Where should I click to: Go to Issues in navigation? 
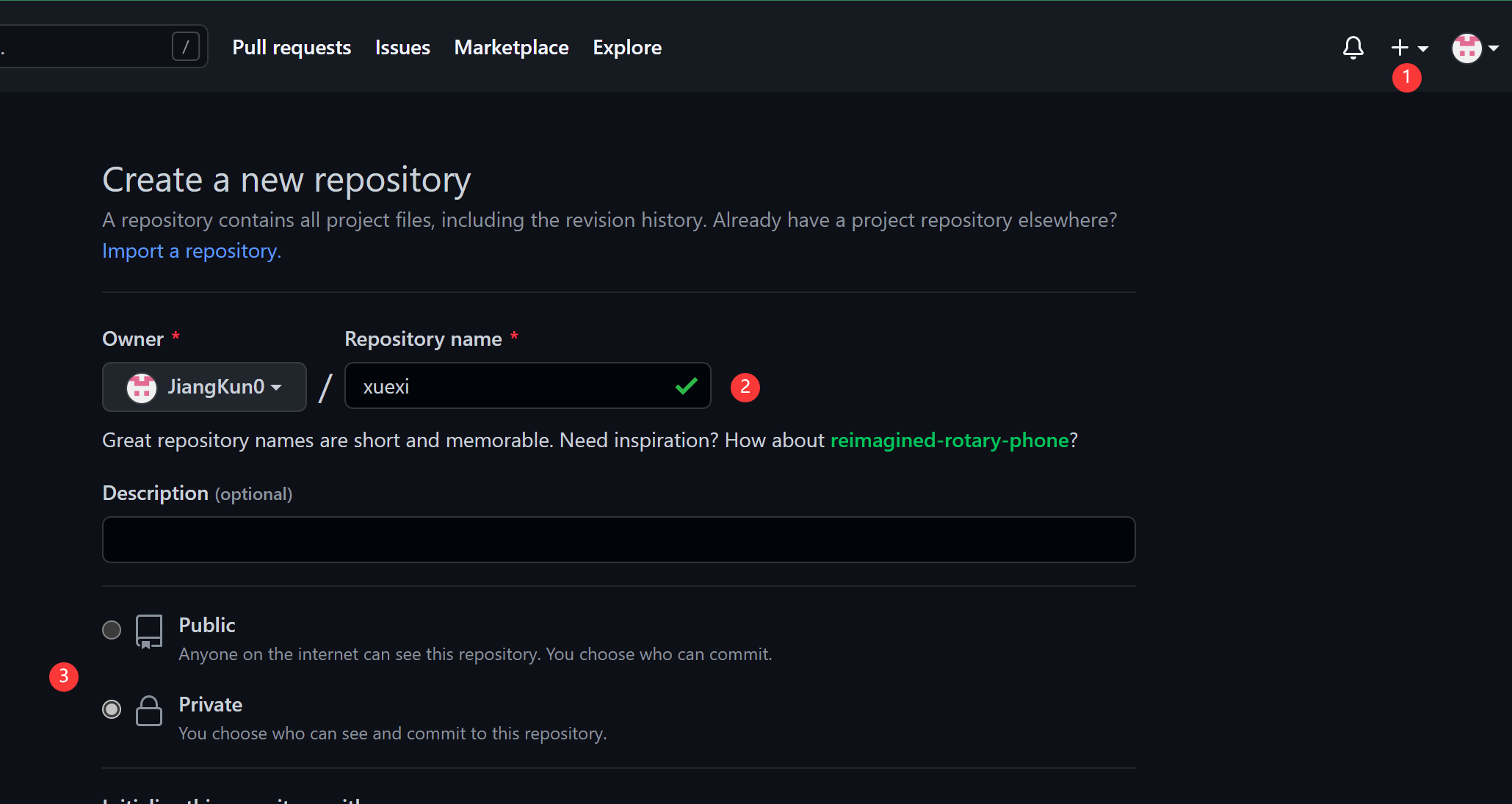402,48
